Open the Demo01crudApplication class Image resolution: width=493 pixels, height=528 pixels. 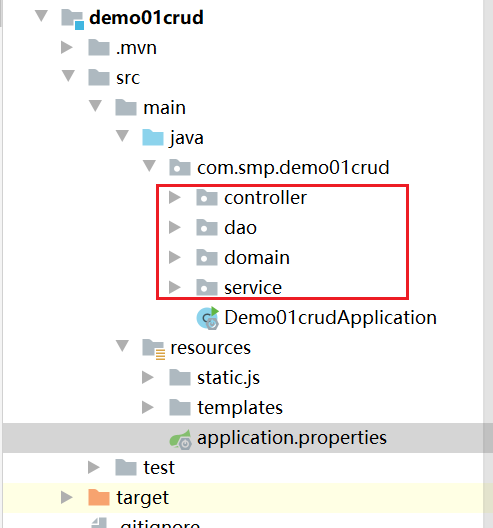click(331, 318)
